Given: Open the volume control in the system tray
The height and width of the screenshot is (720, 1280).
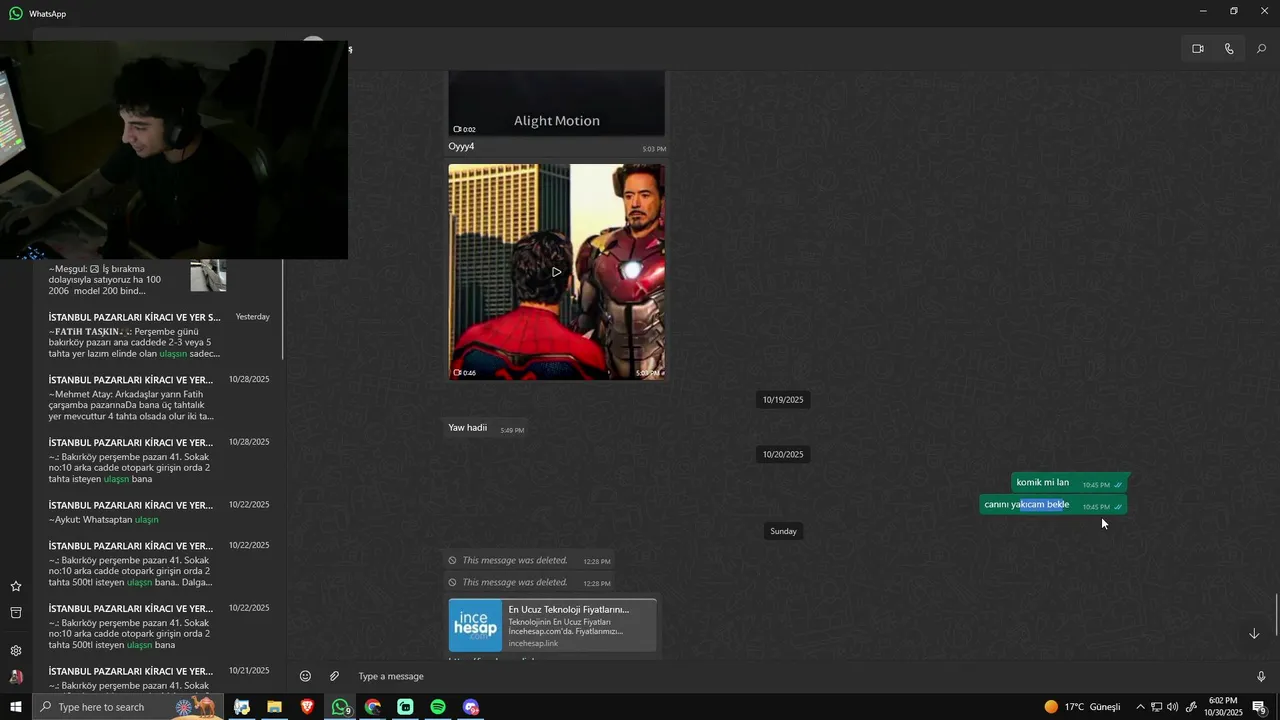Looking at the screenshot, I should coord(1173,707).
